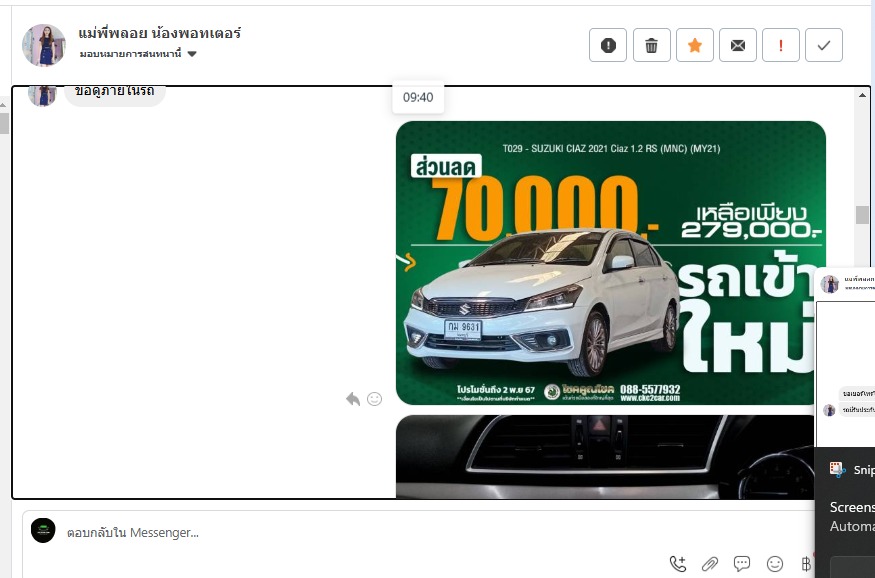Click the phone call icon in composer

(x=678, y=564)
